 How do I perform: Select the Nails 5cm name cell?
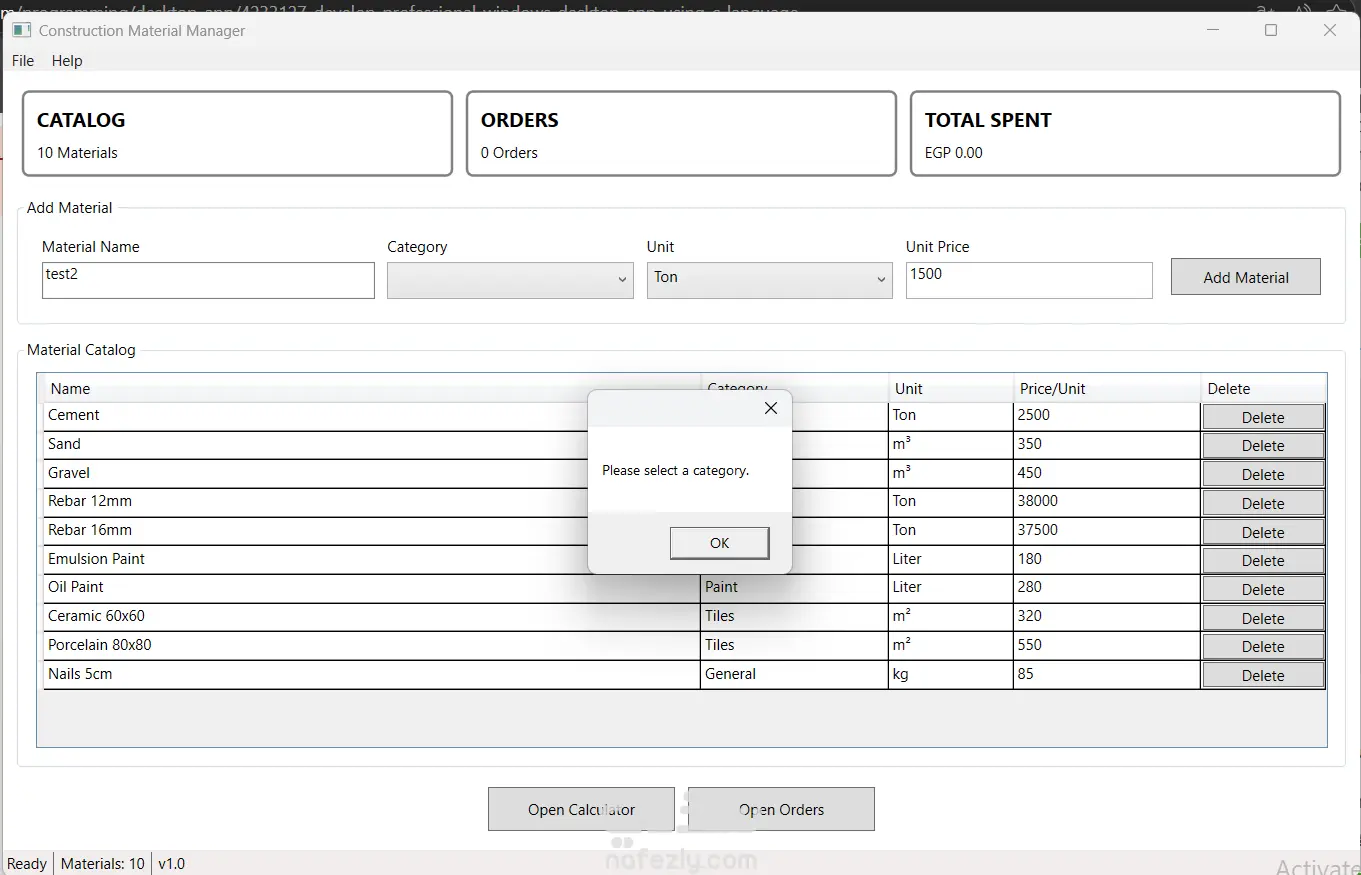(x=372, y=675)
